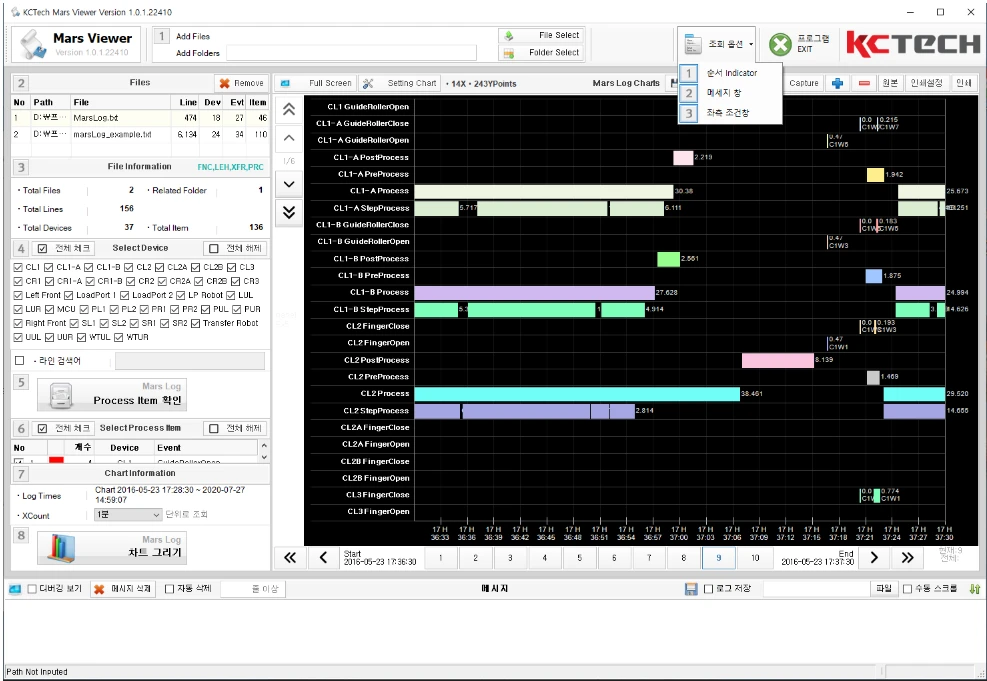Enable the 라인 검색어 checkbox
Screen dimensions: 987x681
coord(20,361)
